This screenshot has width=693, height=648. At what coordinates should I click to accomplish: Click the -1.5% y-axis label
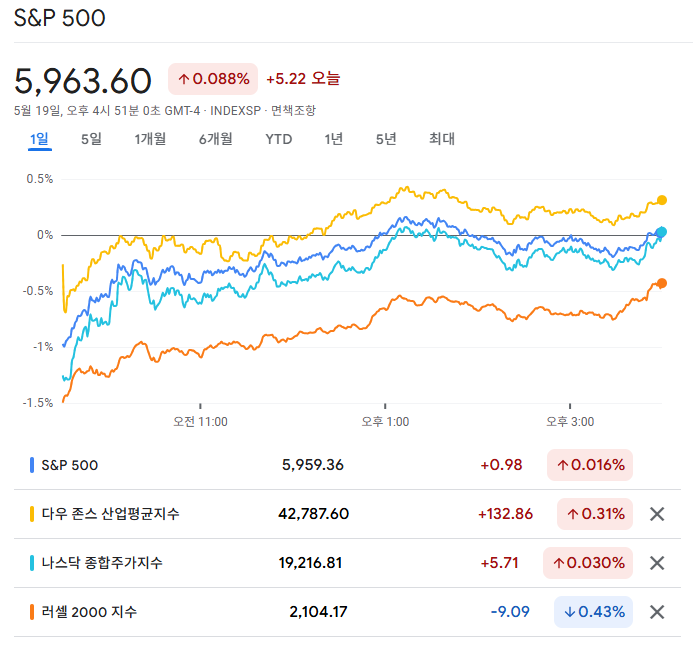pyautogui.click(x=38, y=403)
